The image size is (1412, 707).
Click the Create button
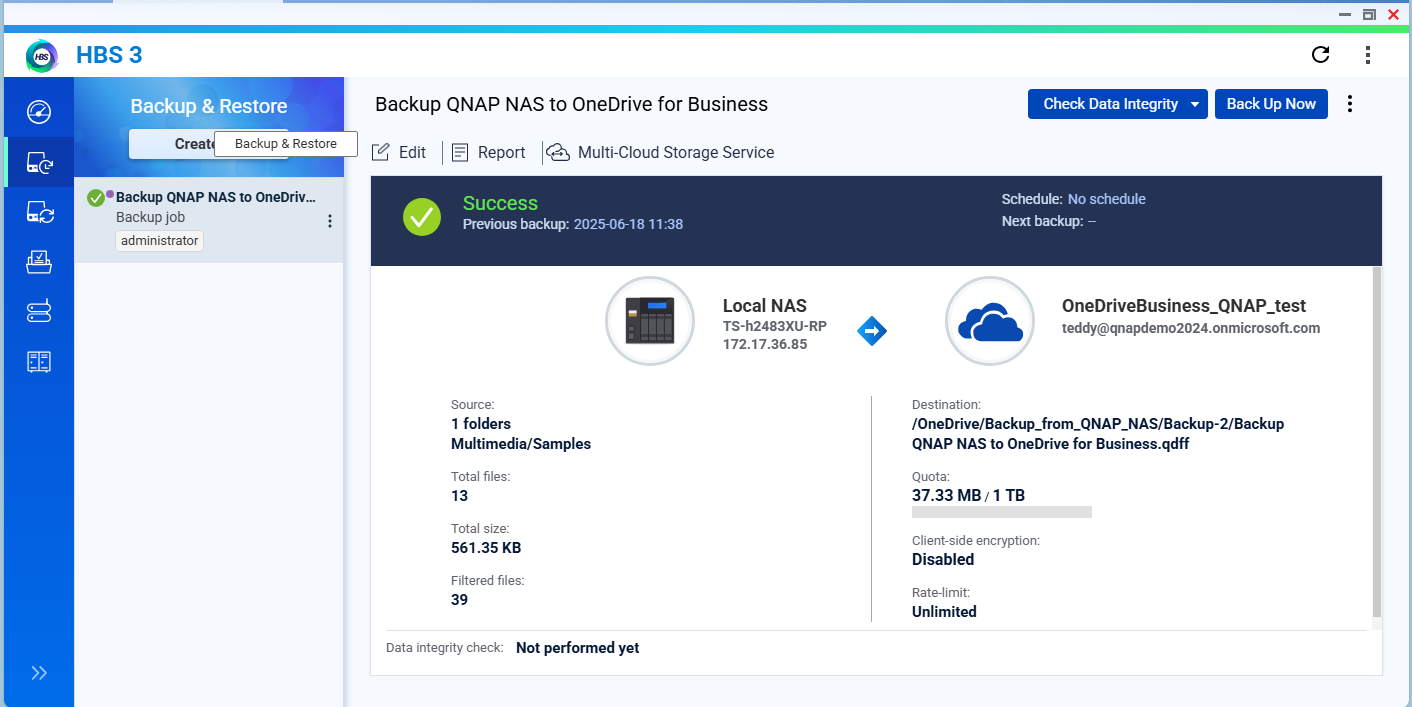172,144
